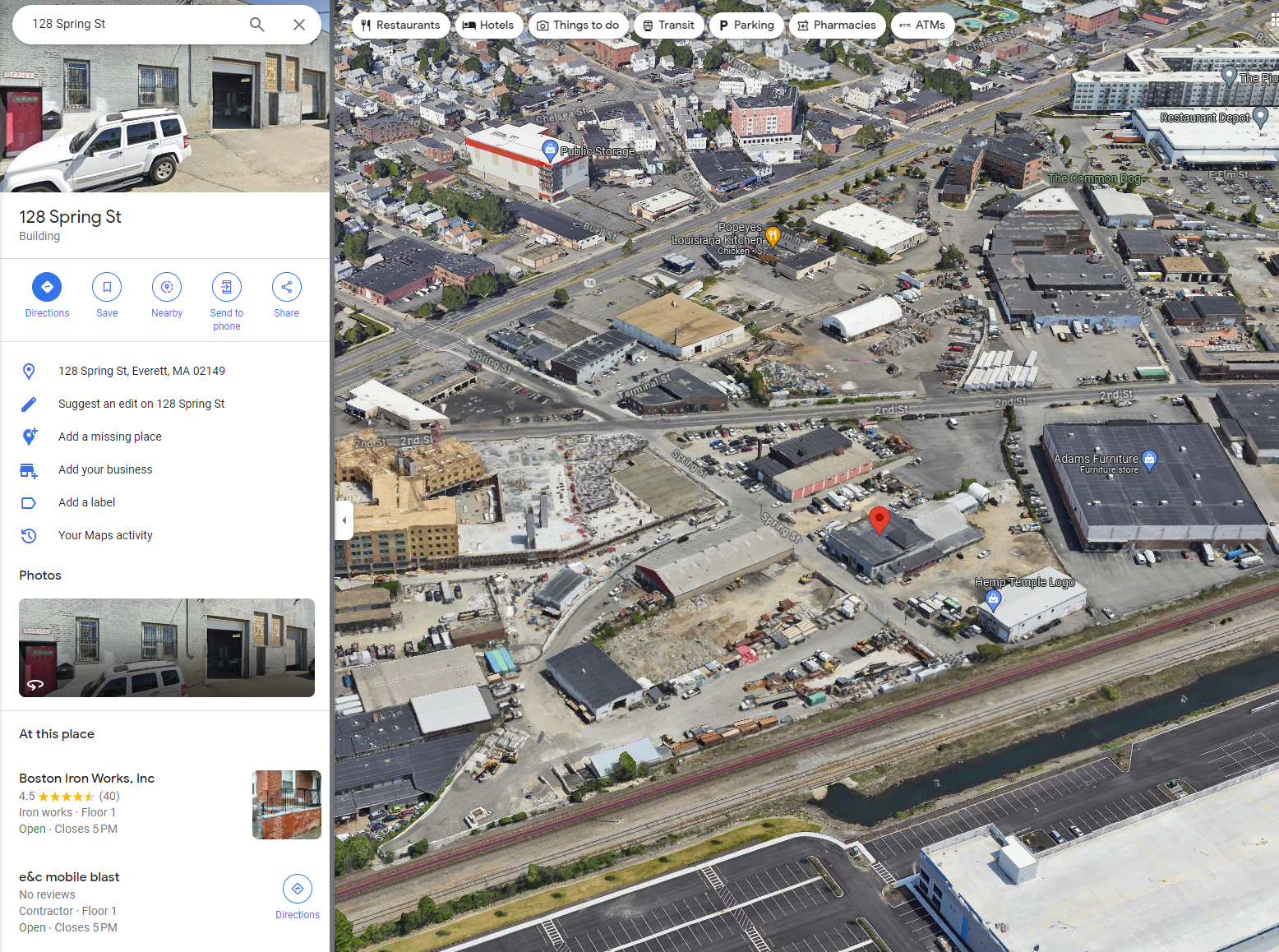Click the Add a label tag icon
Screen dimensions: 1279x952
click(29, 503)
